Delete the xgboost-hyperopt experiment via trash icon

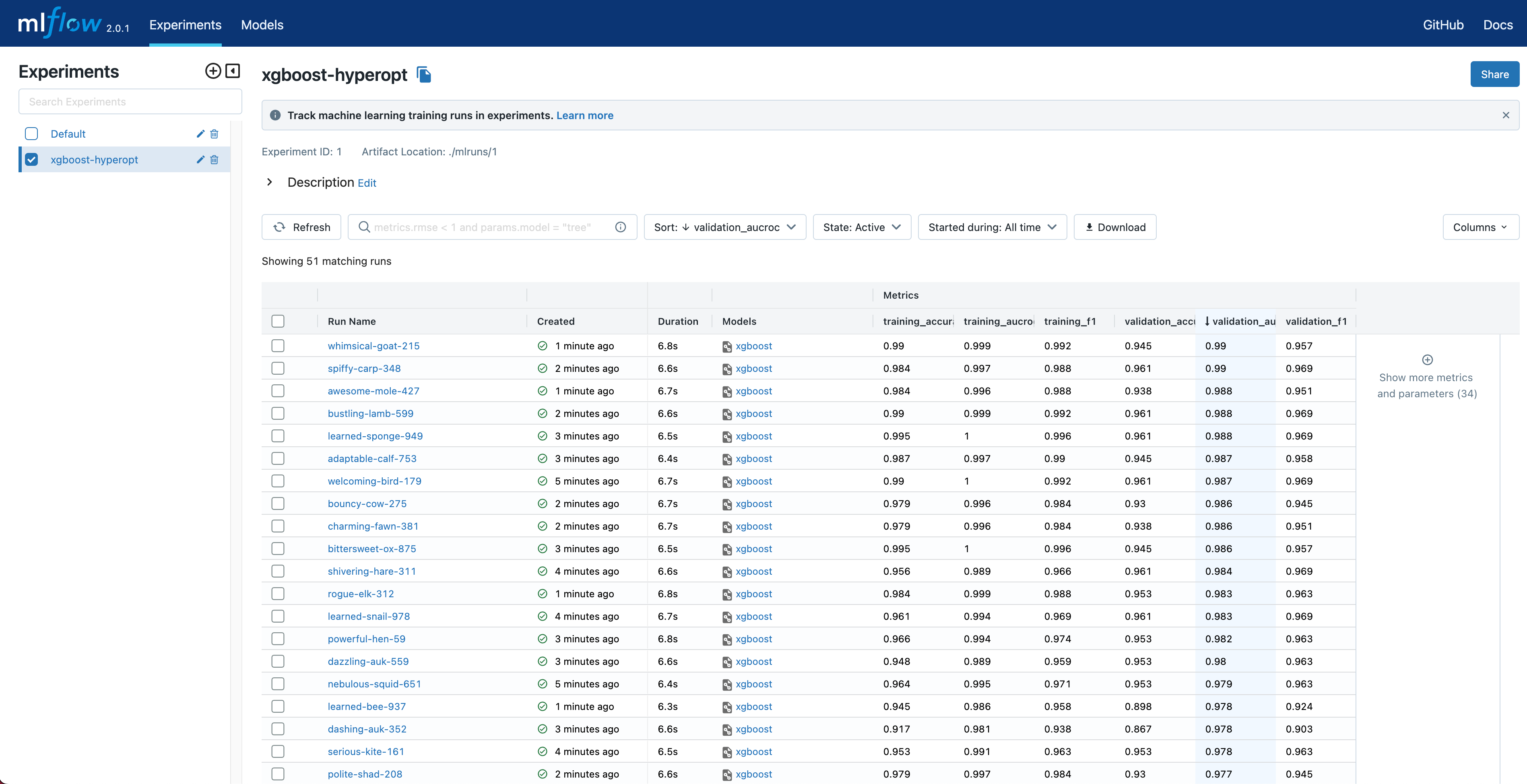[x=215, y=160]
